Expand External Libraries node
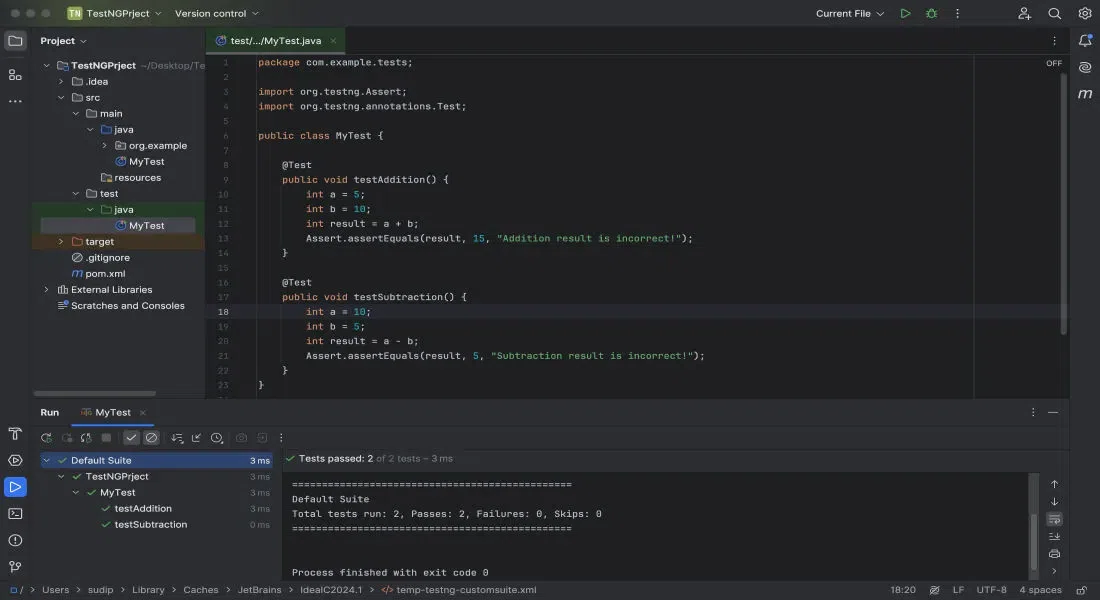The image size is (1100, 600). point(46,289)
